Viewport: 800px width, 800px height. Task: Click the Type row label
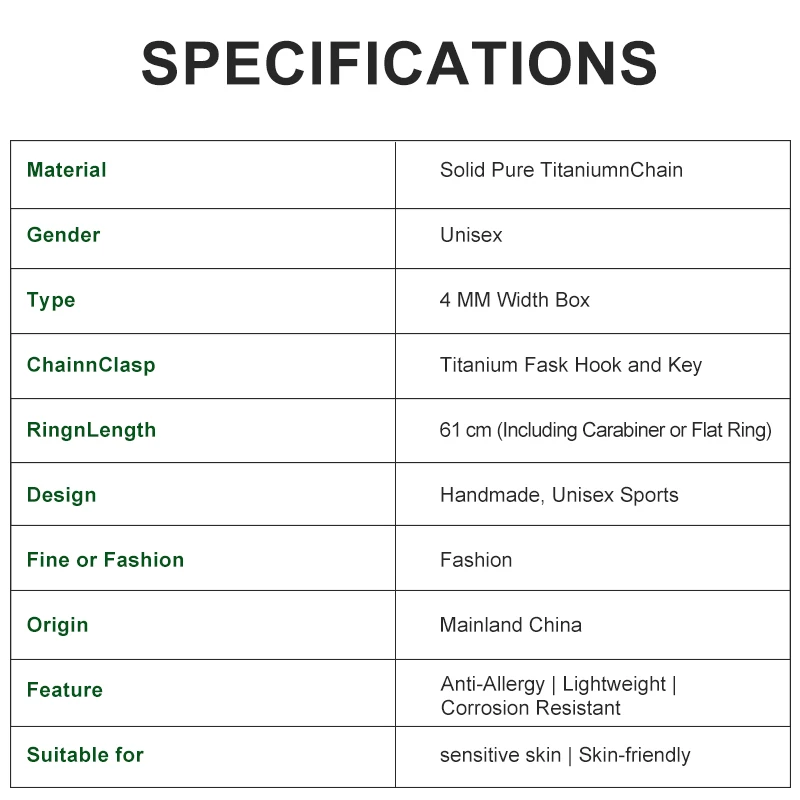point(51,300)
